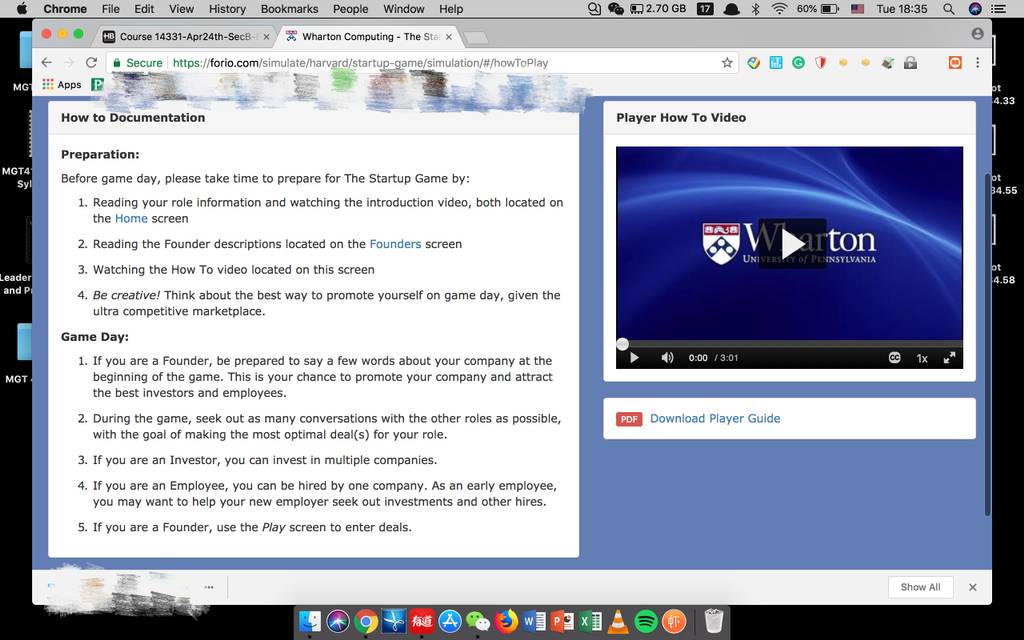Click the US flag input source icon
The image size is (1024, 640).
click(x=857, y=9)
